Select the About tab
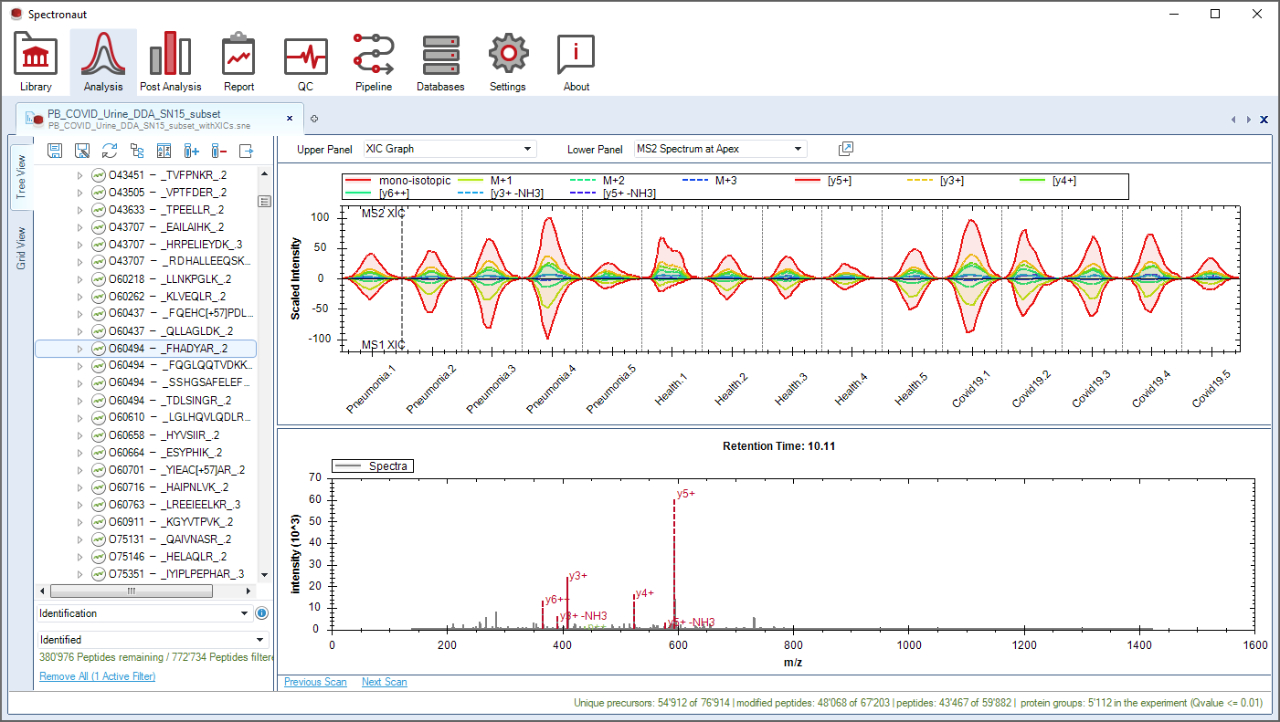The height and width of the screenshot is (722, 1280). click(x=575, y=60)
